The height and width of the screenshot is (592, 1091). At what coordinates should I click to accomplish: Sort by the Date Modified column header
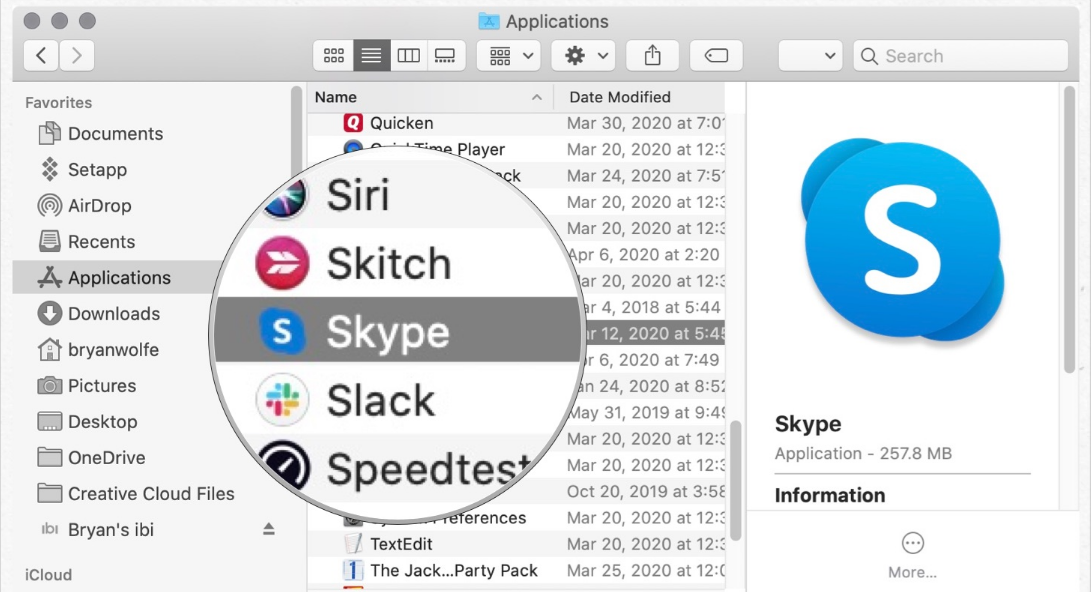(619, 97)
